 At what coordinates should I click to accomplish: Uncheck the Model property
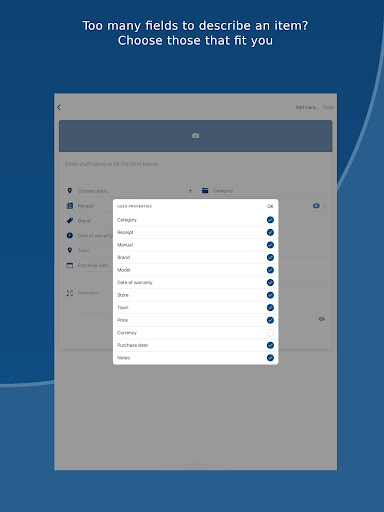pos(270,270)
